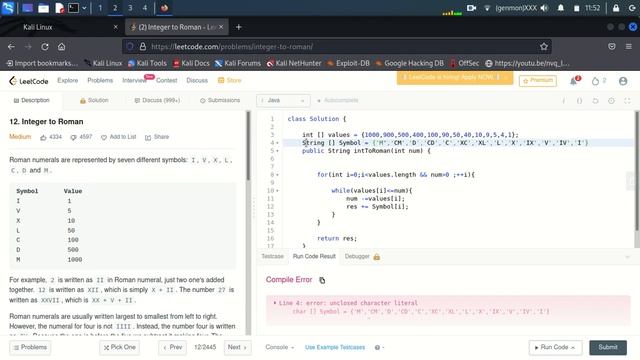
Task: Open the Google Hacking DB bookmark
Action: point(409,63)
